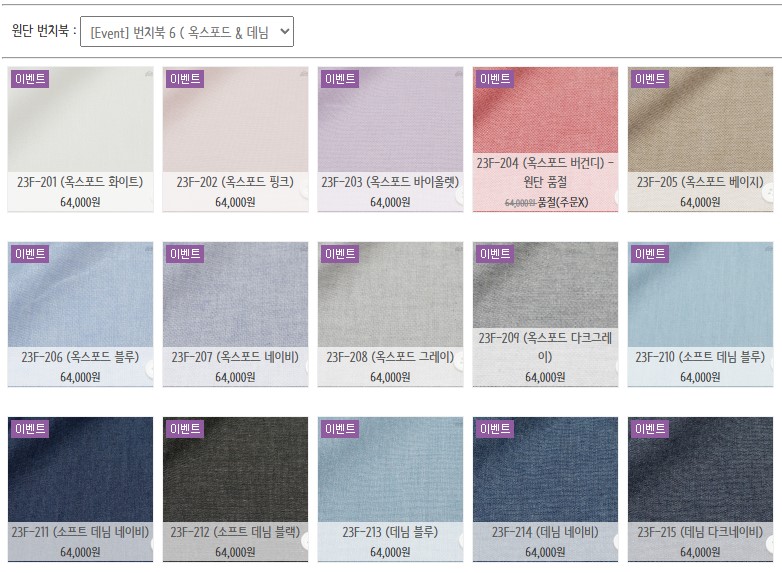Select the 23F-215 데님 다크네이비 fabric
Viewport: 782px width, 573px height.
tap(700, 489)
